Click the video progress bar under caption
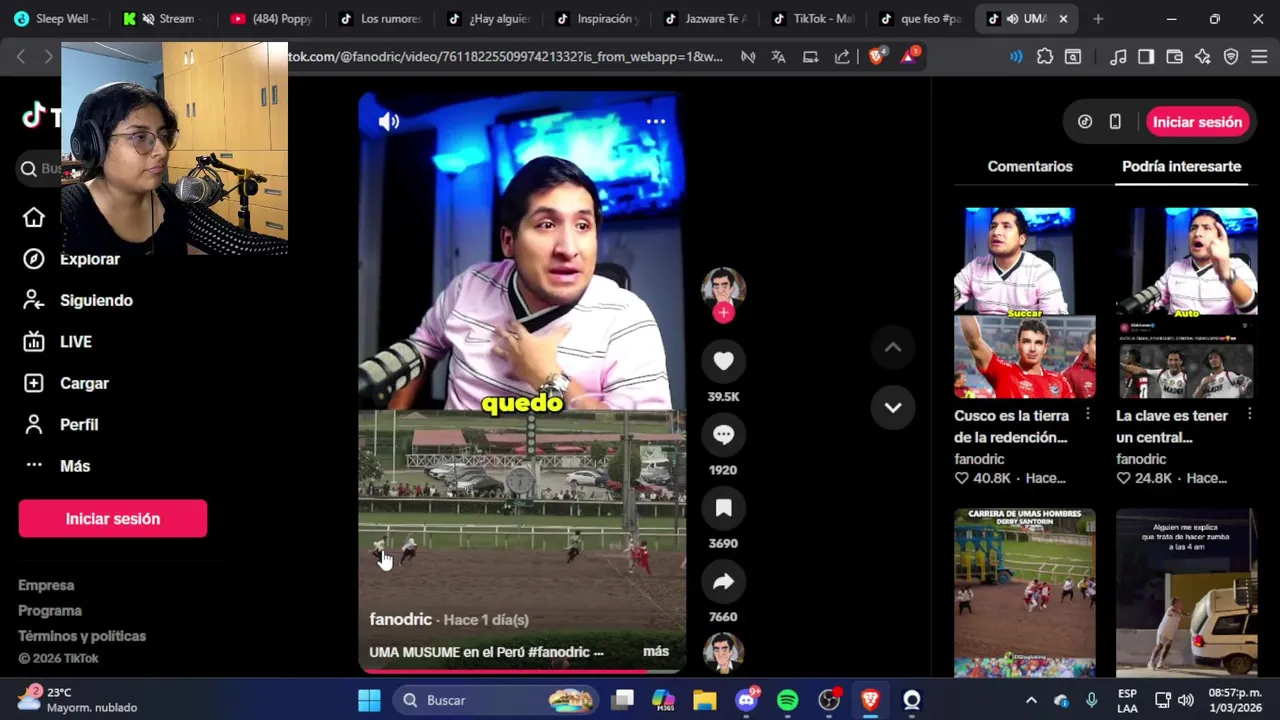The image size is (1280, 720). [x=522, y=671]
